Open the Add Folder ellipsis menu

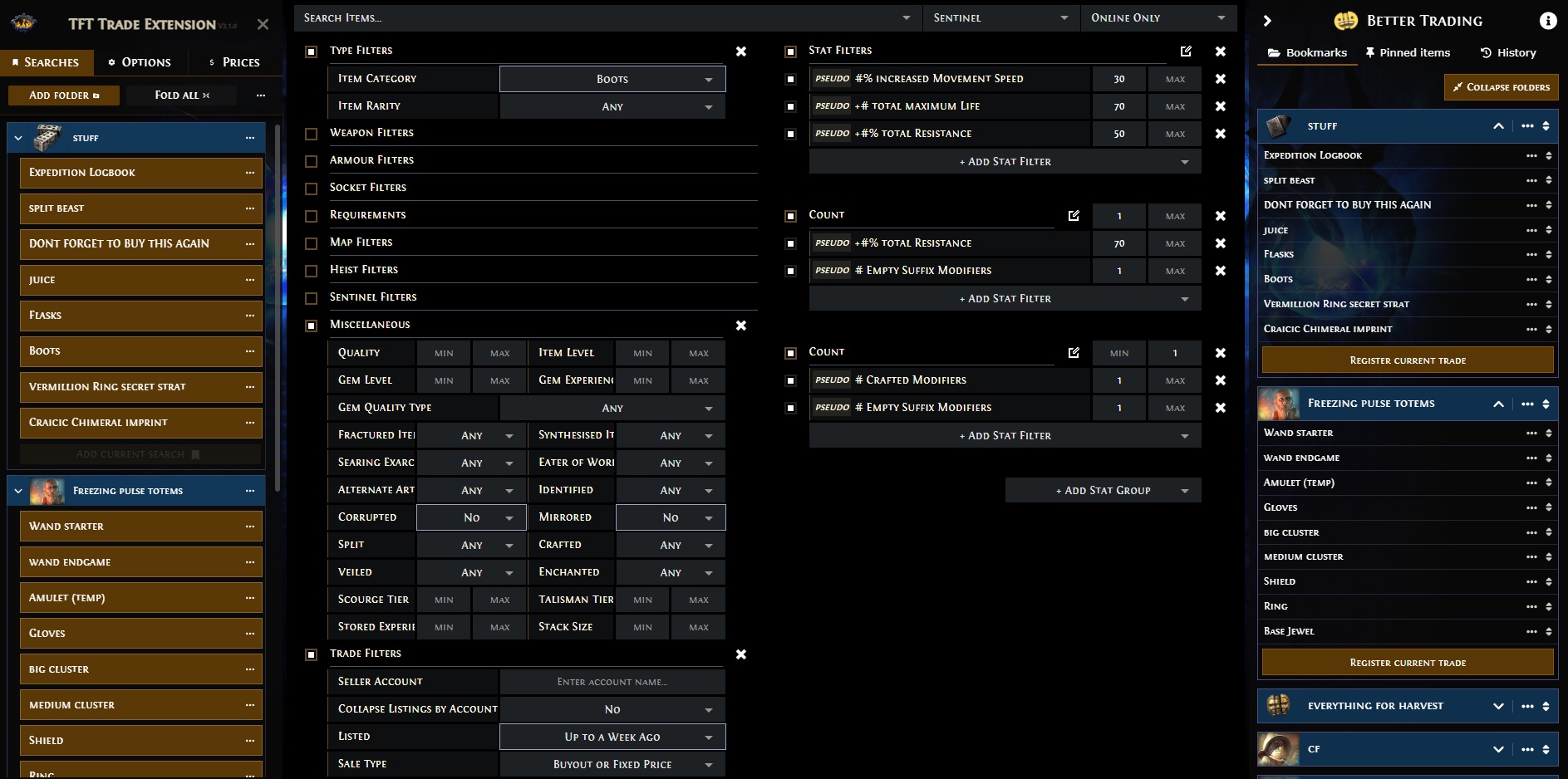(261, 96)
